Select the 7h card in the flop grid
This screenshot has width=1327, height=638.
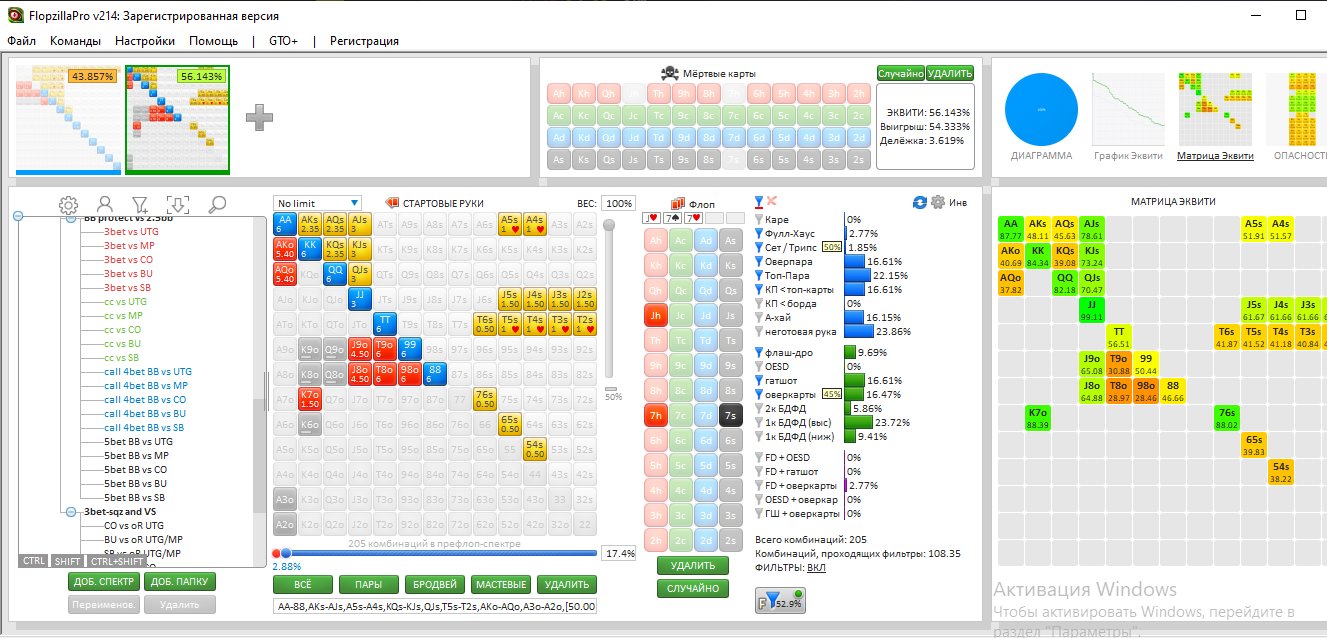coord(656,416)
